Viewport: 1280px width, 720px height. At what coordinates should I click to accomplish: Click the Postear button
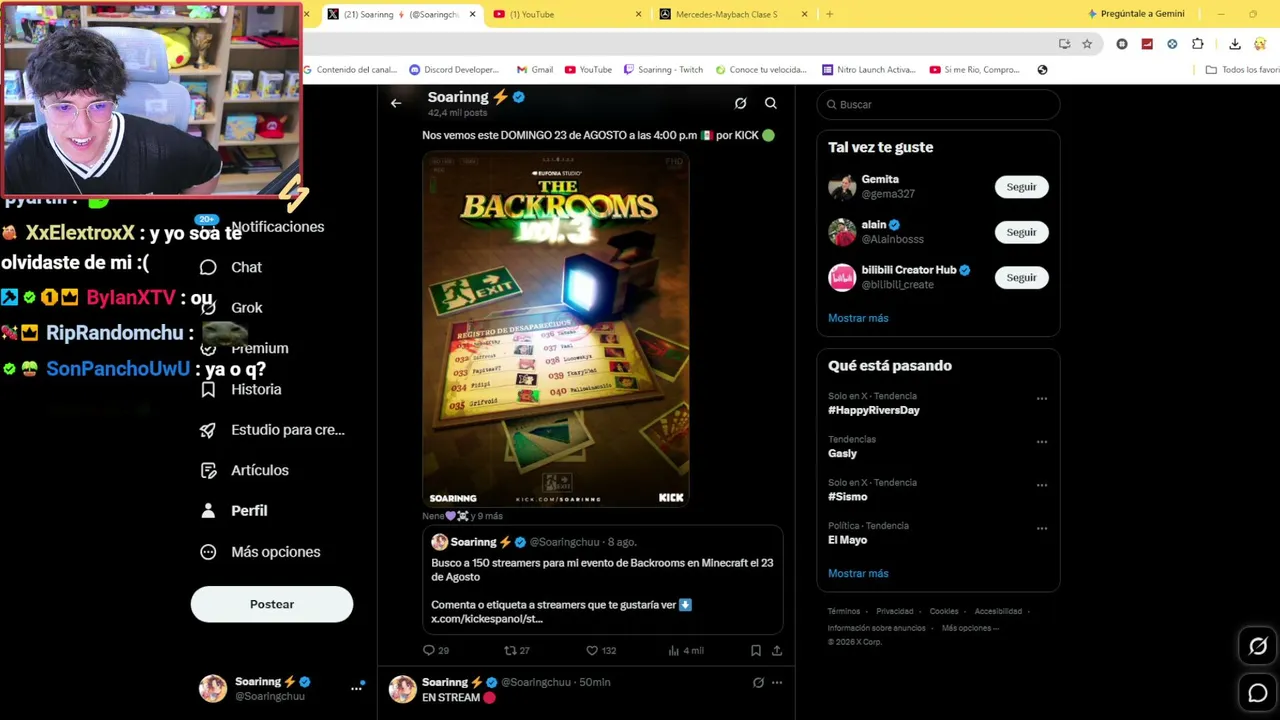point(272,604)
